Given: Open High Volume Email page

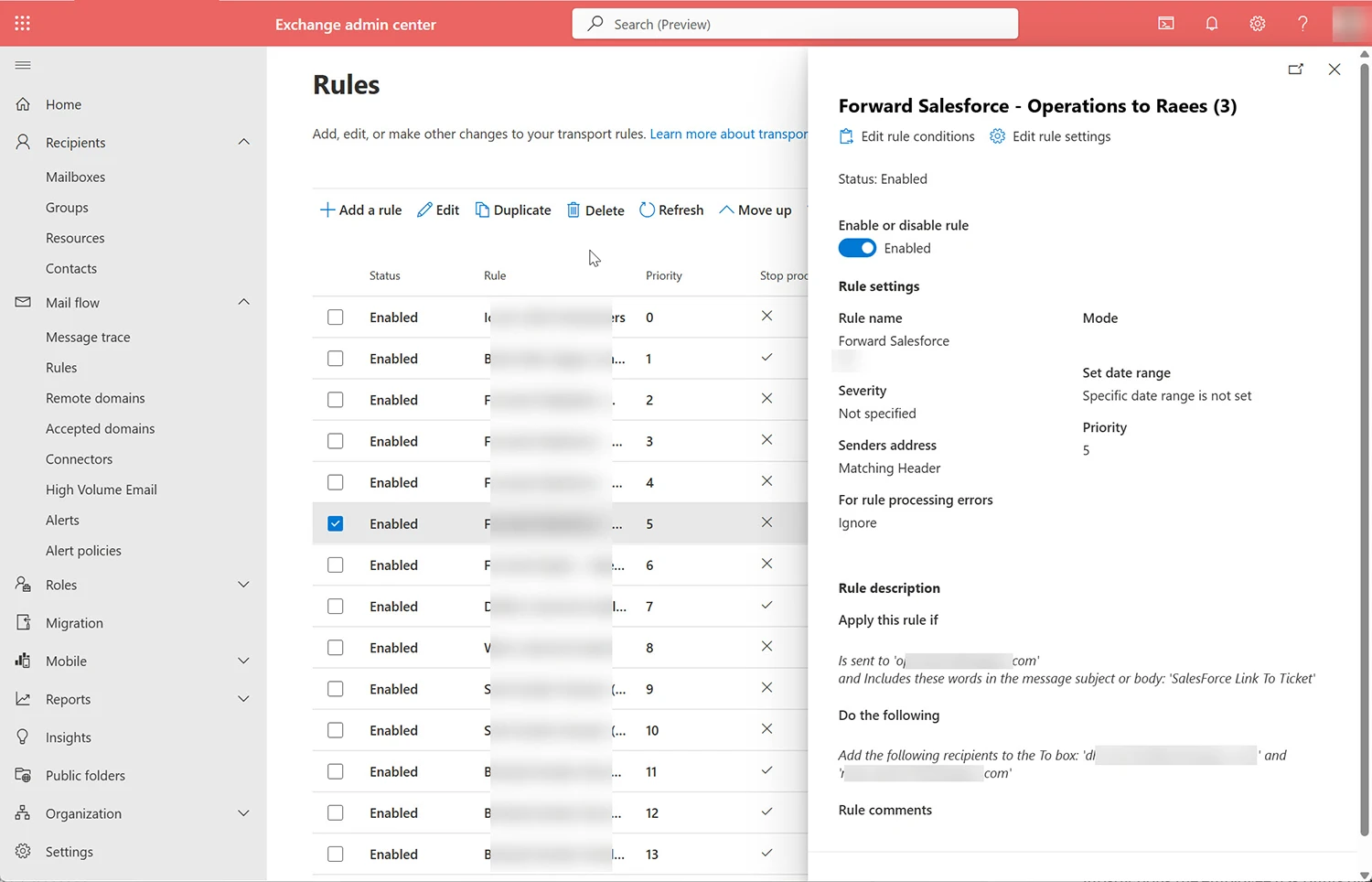Looking at the screenshot, I should pos(102,489).
